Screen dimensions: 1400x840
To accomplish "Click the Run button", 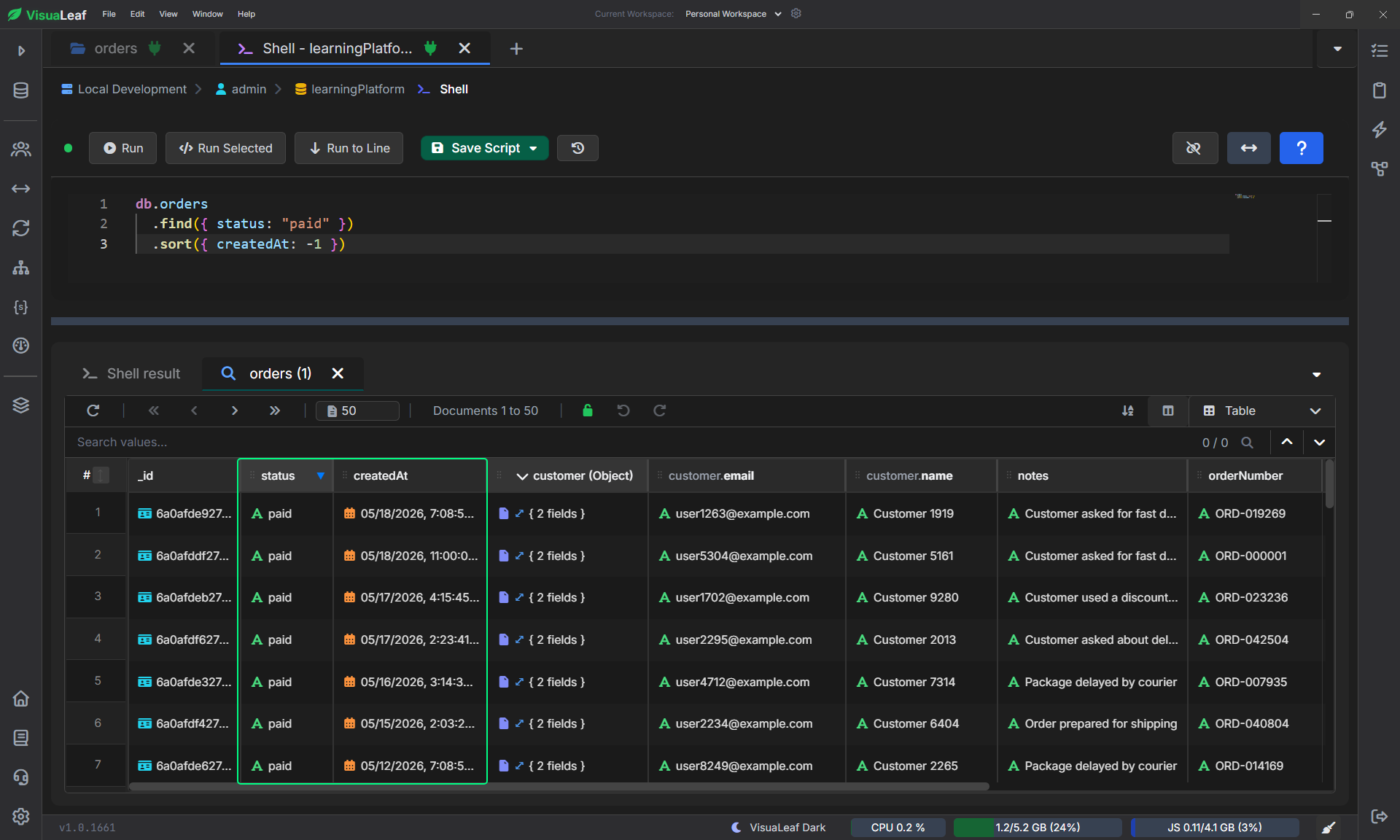I will 122,148.
